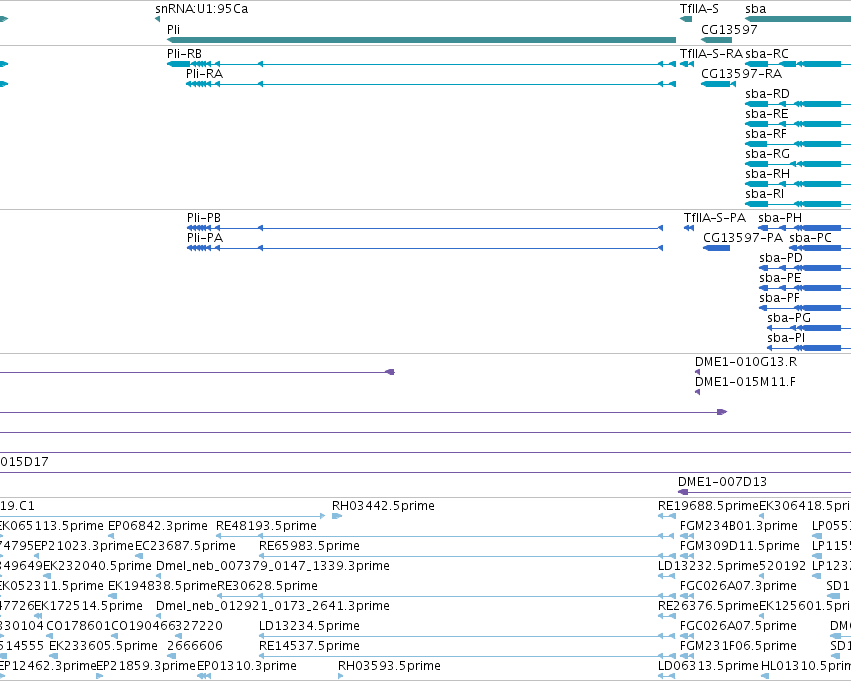Select the EP21859.3prime EST
The height and width of the screenshot is (681, 851).
pos(99,676)
